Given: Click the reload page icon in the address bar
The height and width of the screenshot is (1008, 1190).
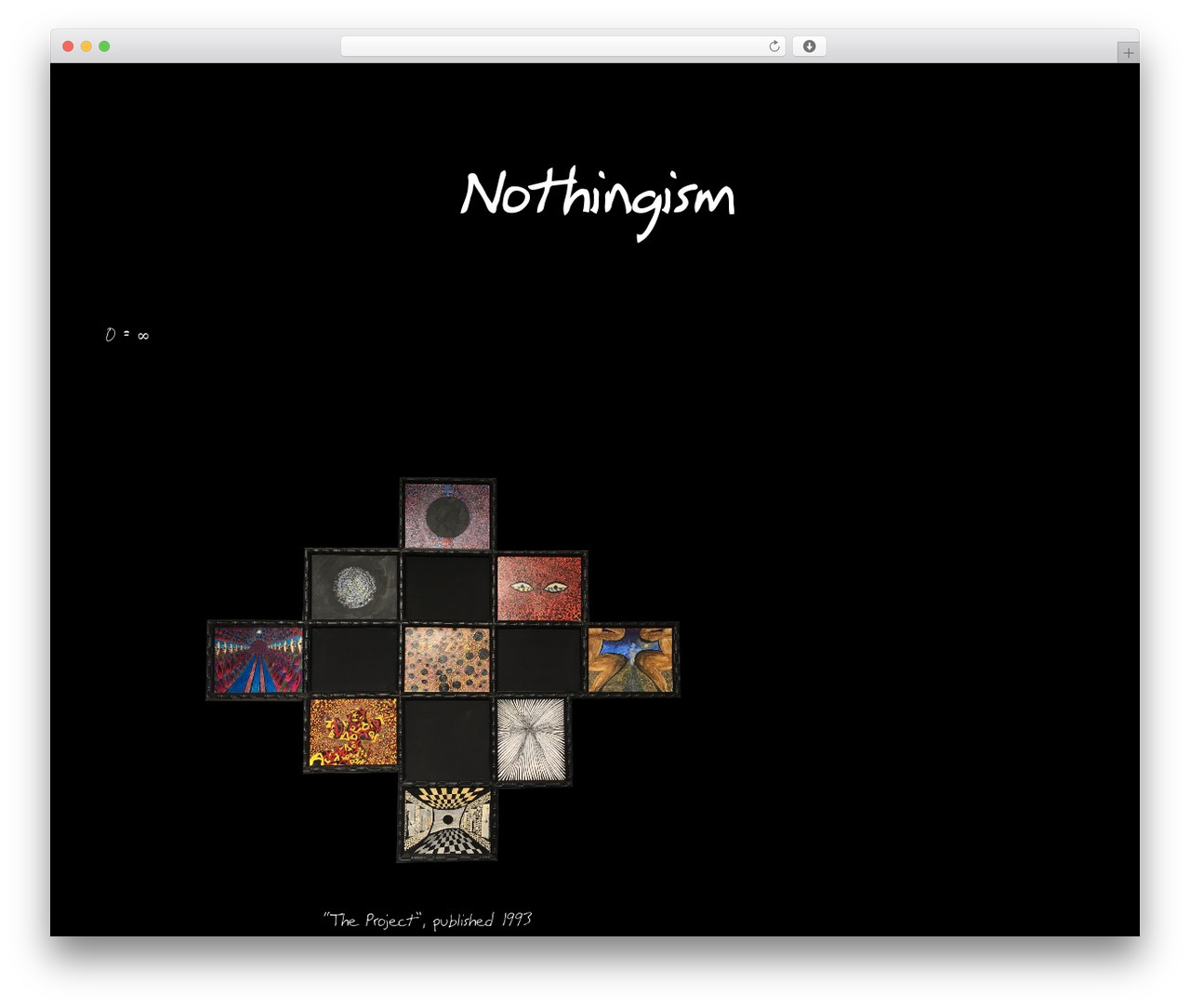Looking at the screenshot, I should click(773, 46).
